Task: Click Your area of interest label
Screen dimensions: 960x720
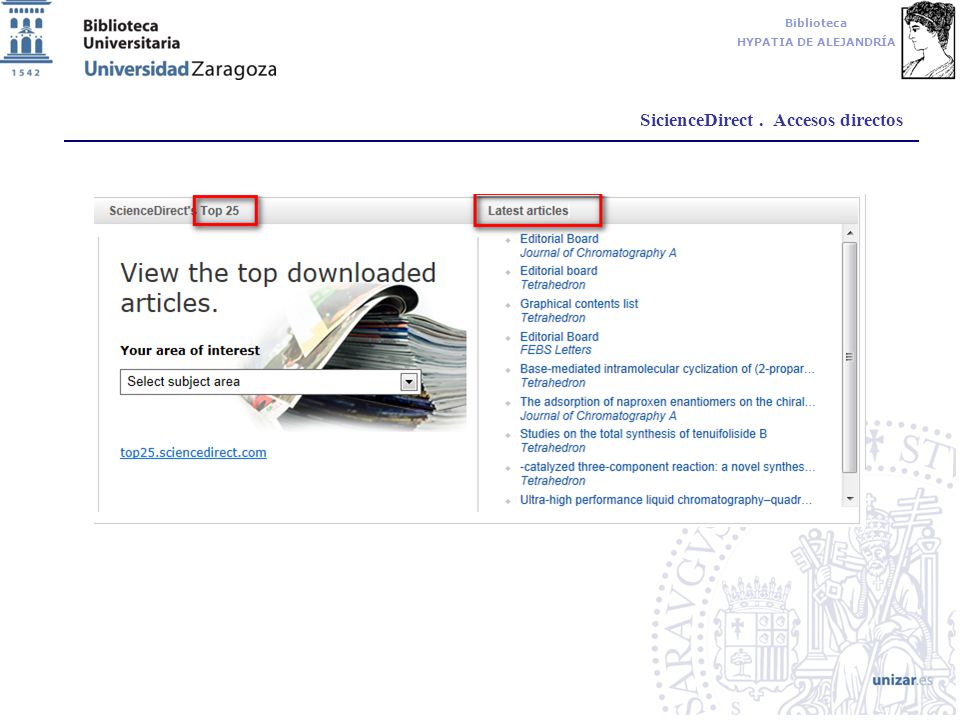Action: 190,350
